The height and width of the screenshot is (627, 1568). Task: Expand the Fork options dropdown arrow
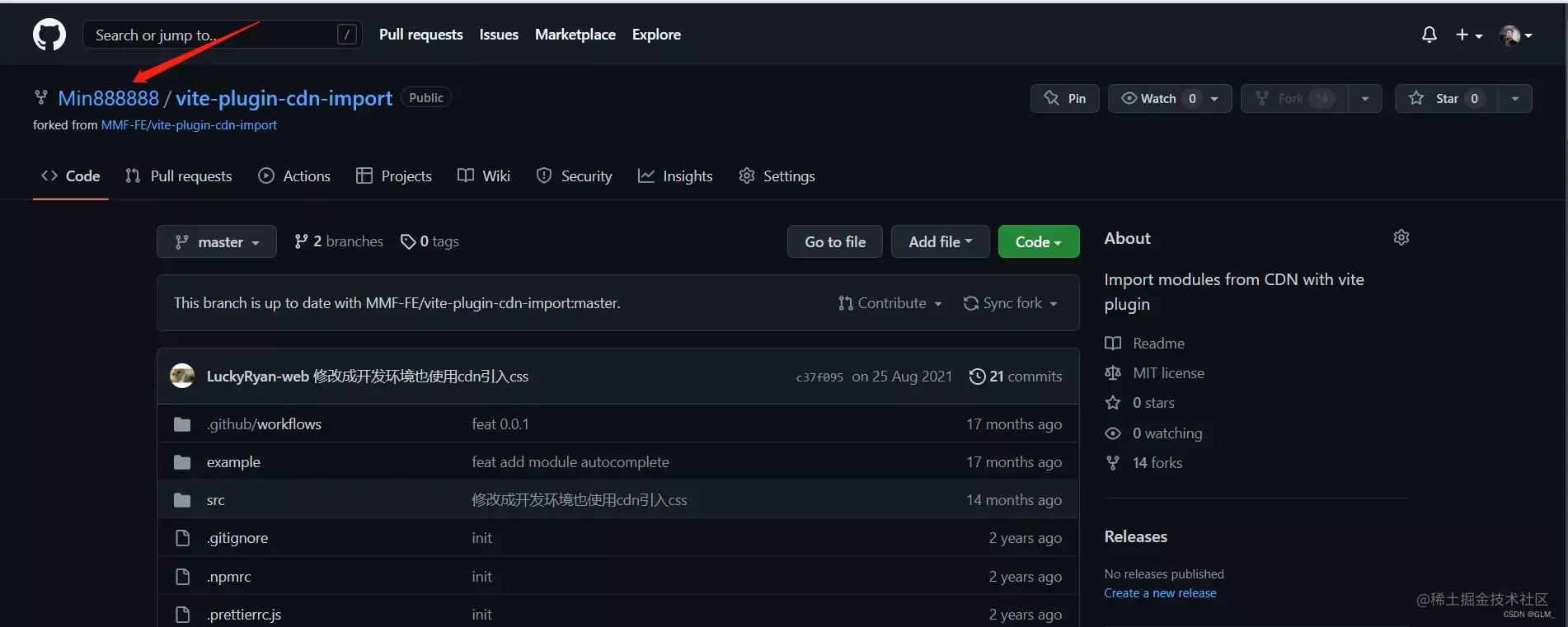pos(1365,98)
